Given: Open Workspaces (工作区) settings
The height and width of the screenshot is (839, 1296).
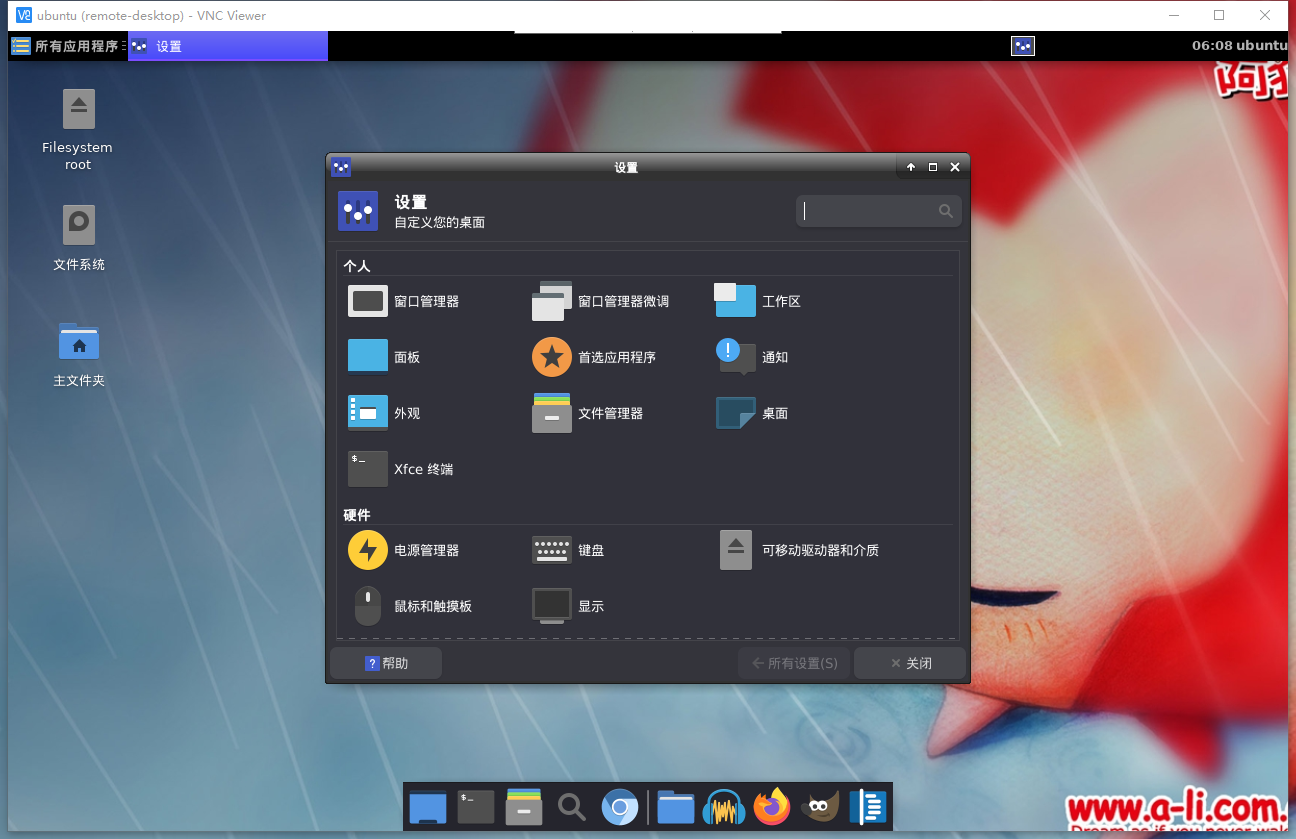Looking at the screenshot, I should 758,301.
